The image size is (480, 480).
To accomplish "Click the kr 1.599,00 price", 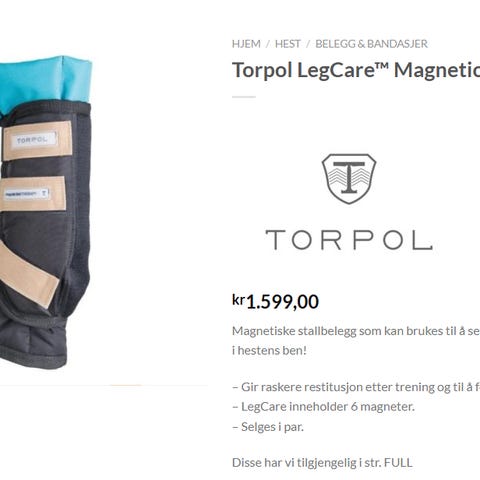I will (x=275, y=301).
